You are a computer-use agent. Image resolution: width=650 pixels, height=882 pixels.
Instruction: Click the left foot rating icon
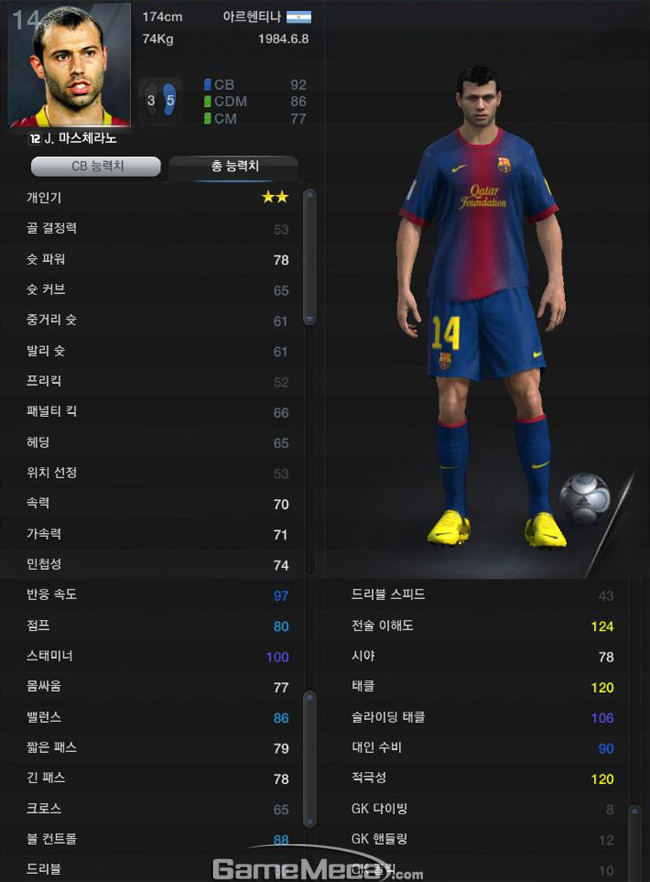151,100
